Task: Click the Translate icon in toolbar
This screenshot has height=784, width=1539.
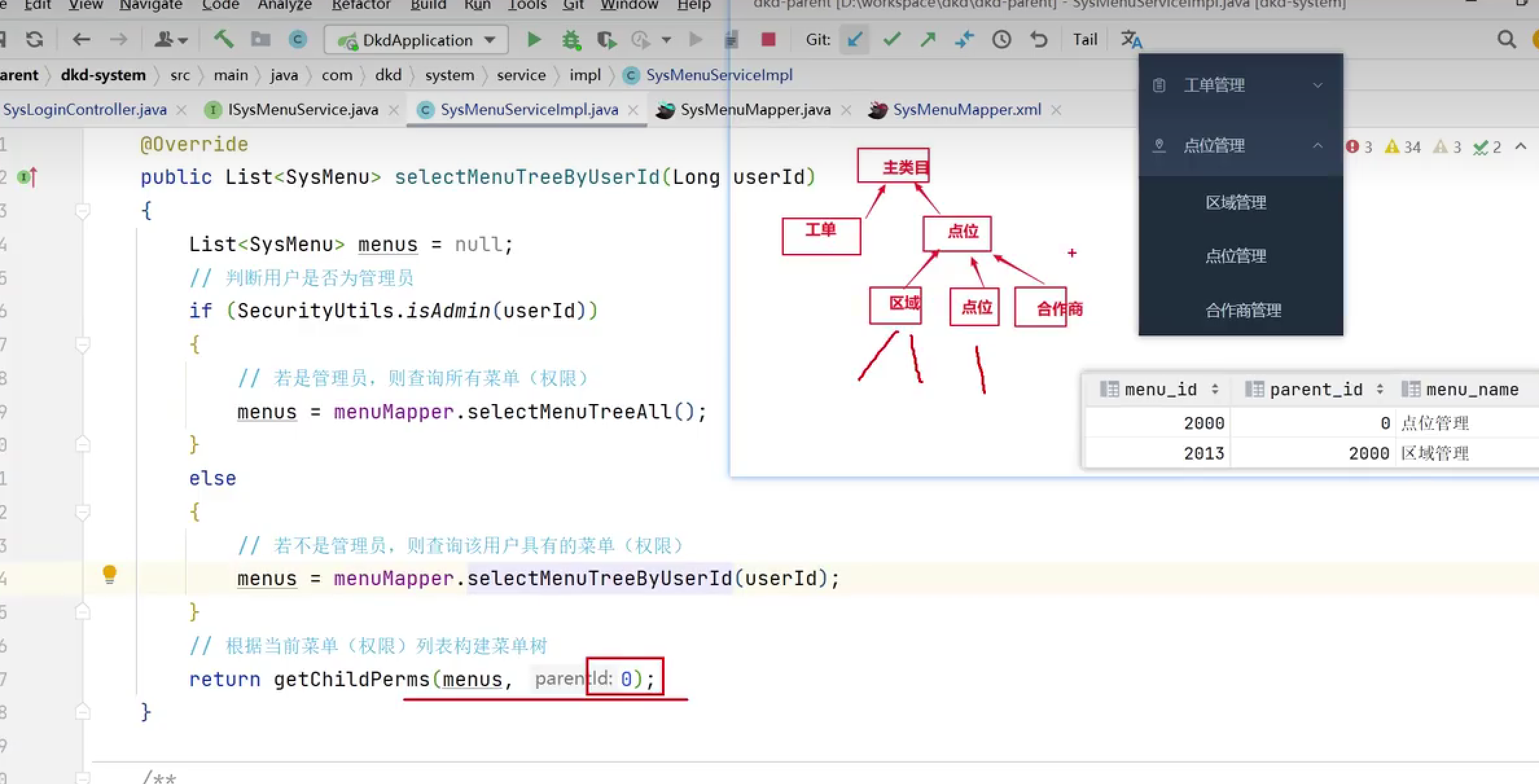Action: tap(1132, 40)
